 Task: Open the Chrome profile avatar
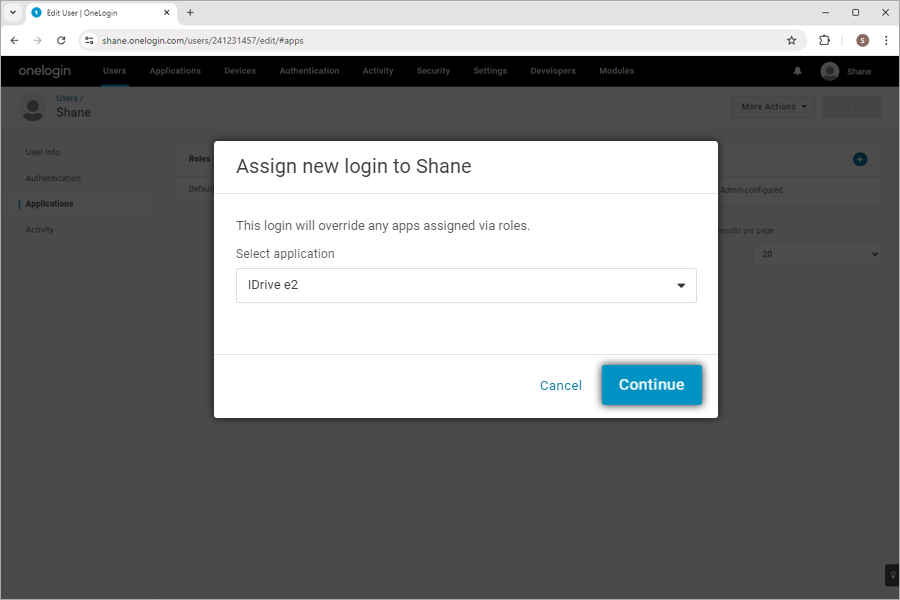coord(862,40)
